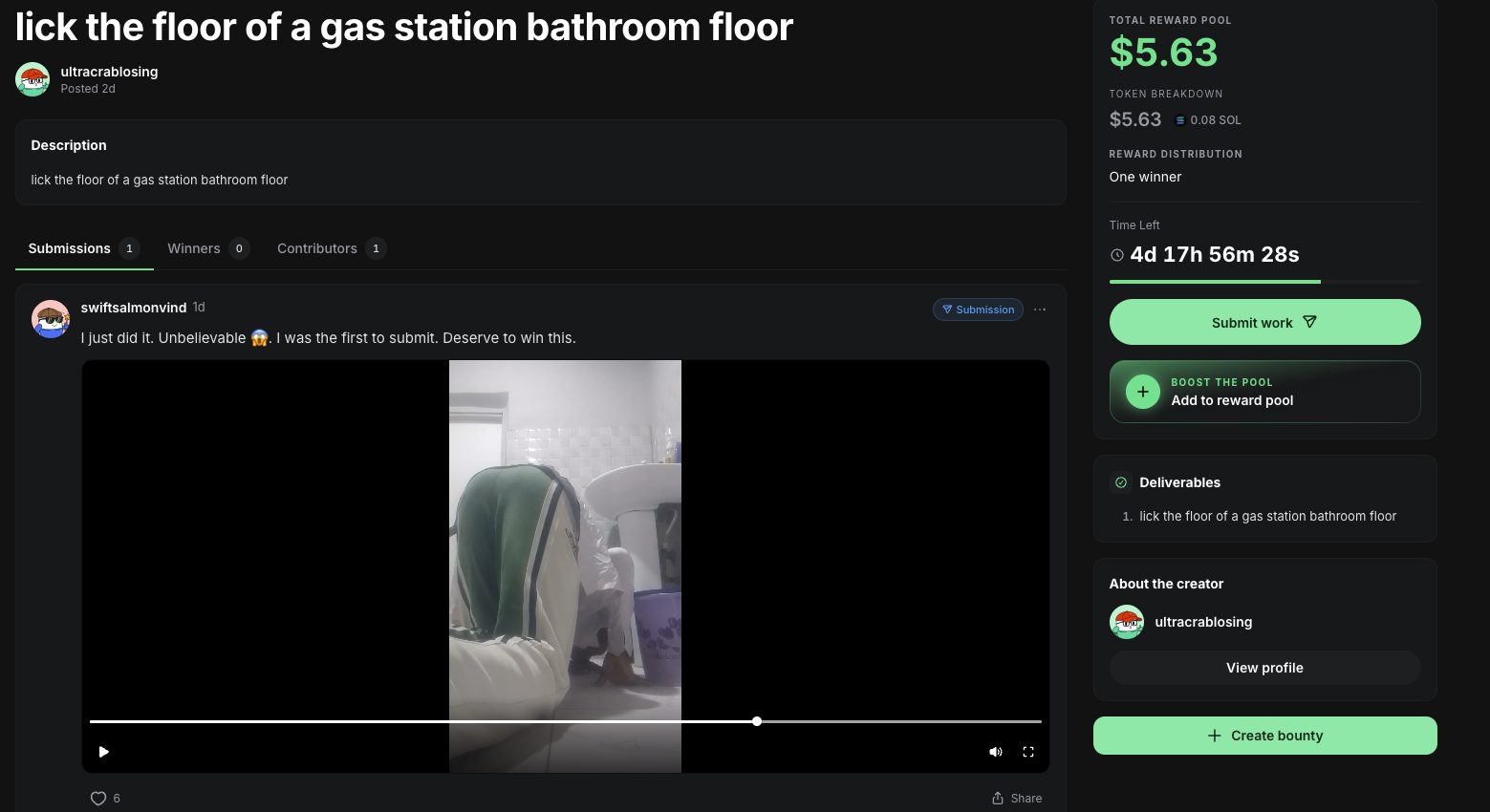Viewport: 1490px width, 812px height.
Task: Click the green plus Boost icon
Action: pos(1143,392)
